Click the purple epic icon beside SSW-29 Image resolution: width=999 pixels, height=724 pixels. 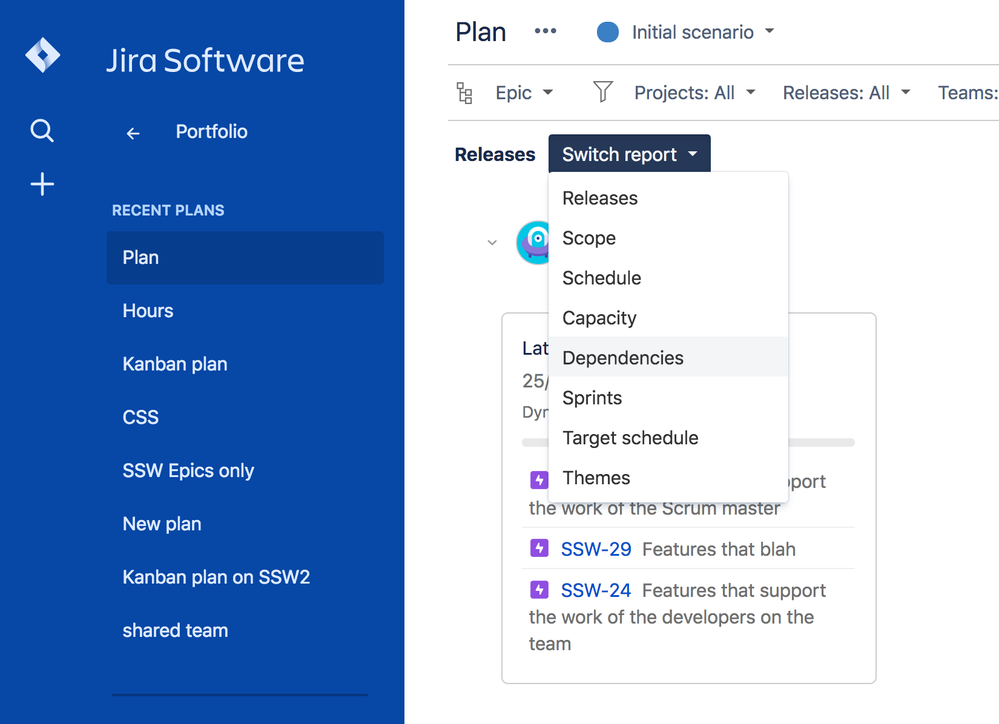tap(540, 548)
